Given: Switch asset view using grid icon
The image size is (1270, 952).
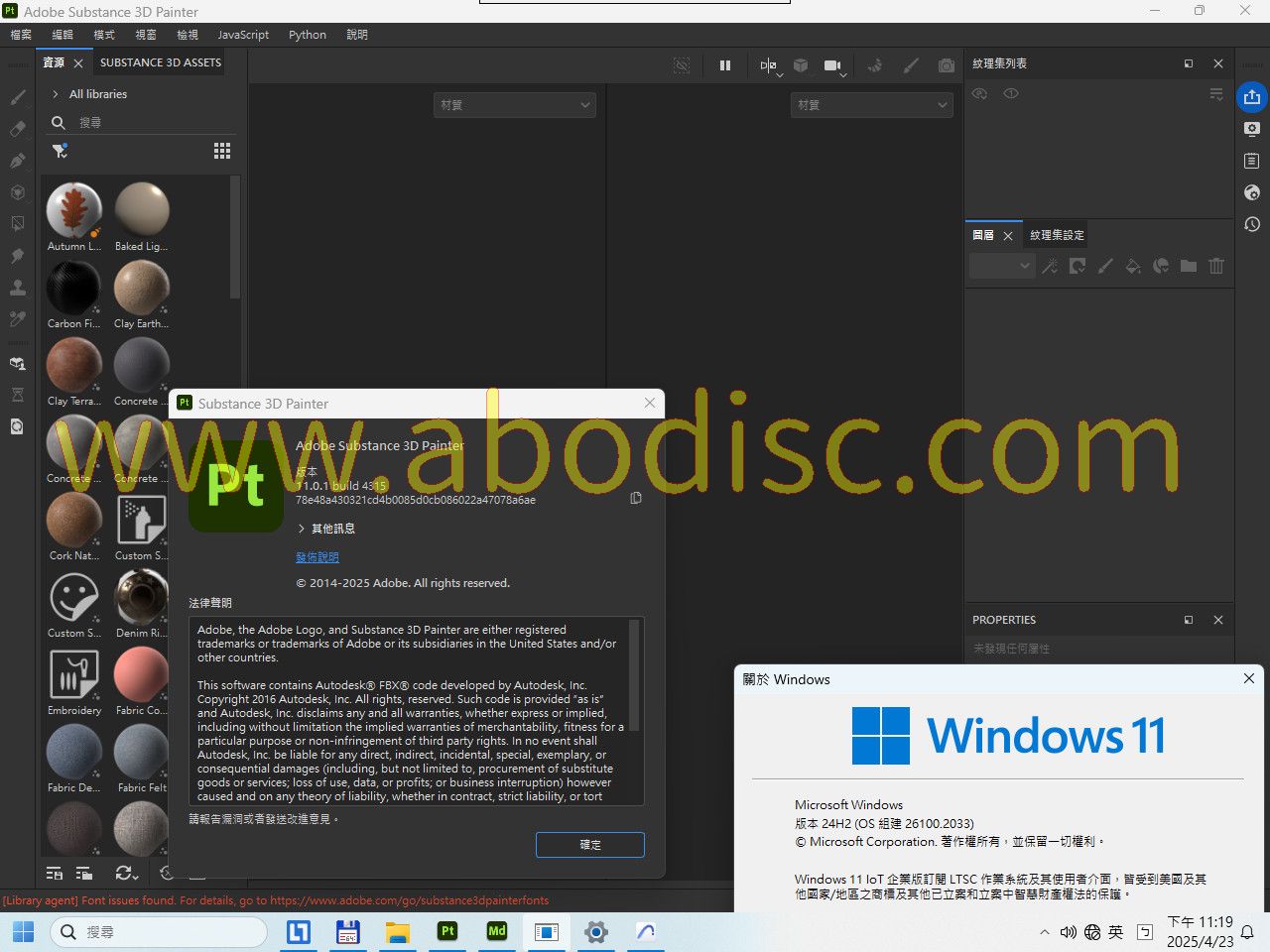Looking at the screenshot, I should point(222,151).
